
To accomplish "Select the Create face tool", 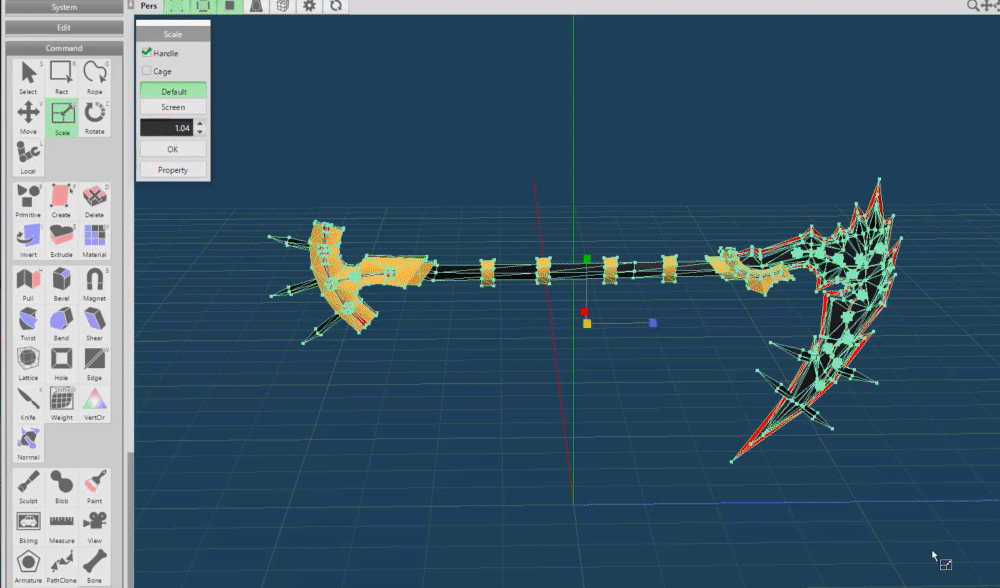I will pyautogui.click(x=61, y=200).
